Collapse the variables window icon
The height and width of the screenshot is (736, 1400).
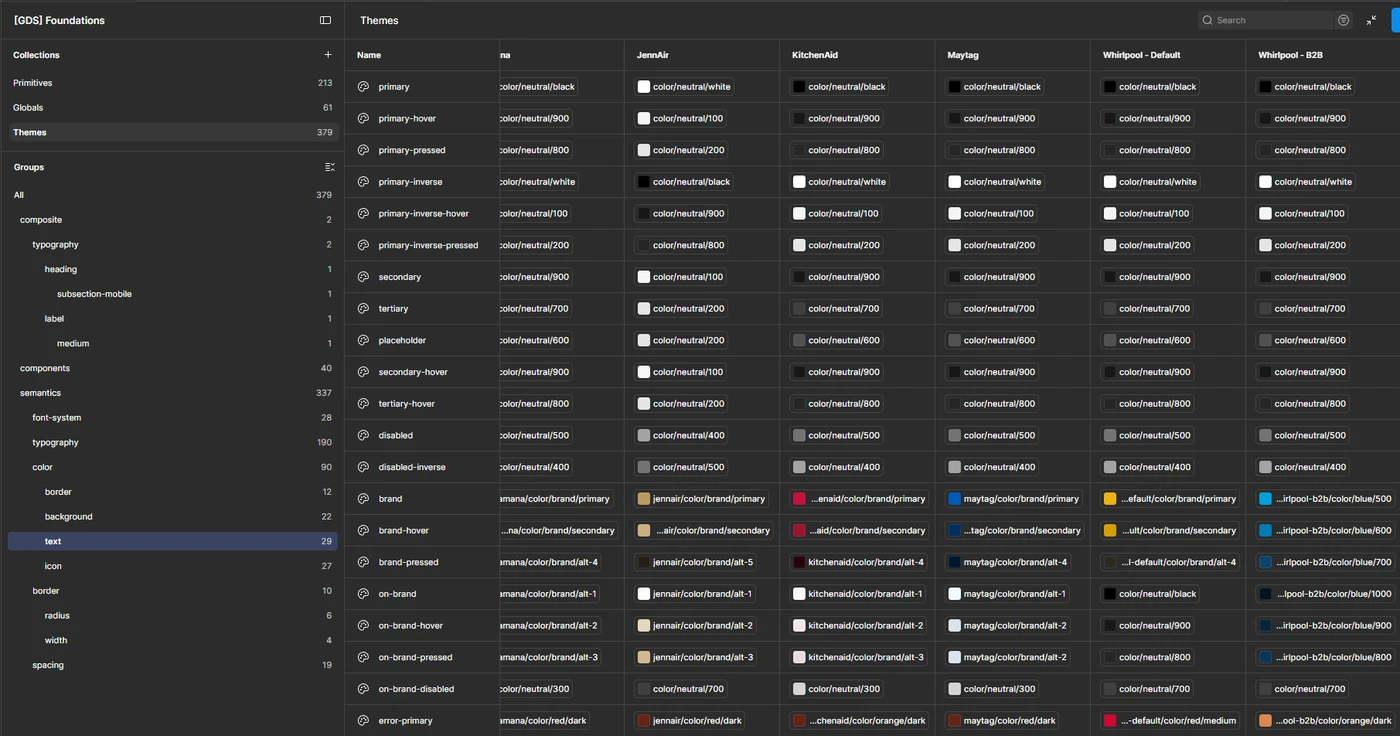pyautogui.click(x=1371, y=20)
